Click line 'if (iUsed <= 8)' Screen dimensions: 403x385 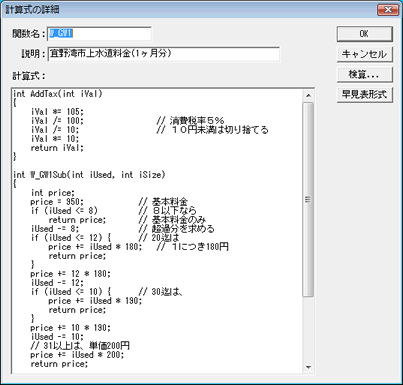[64, 211]
